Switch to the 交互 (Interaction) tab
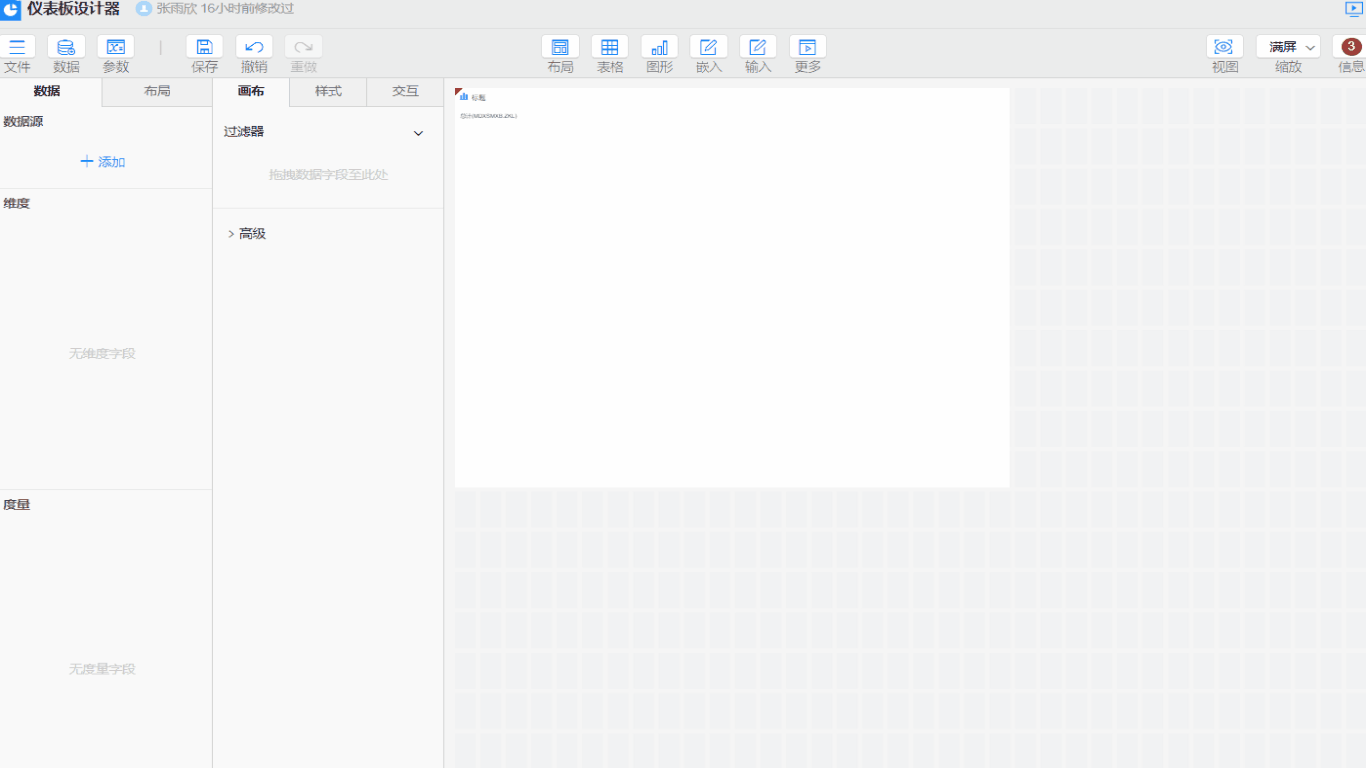Viewport: 1366px width, 768px height. click(405, 91)
